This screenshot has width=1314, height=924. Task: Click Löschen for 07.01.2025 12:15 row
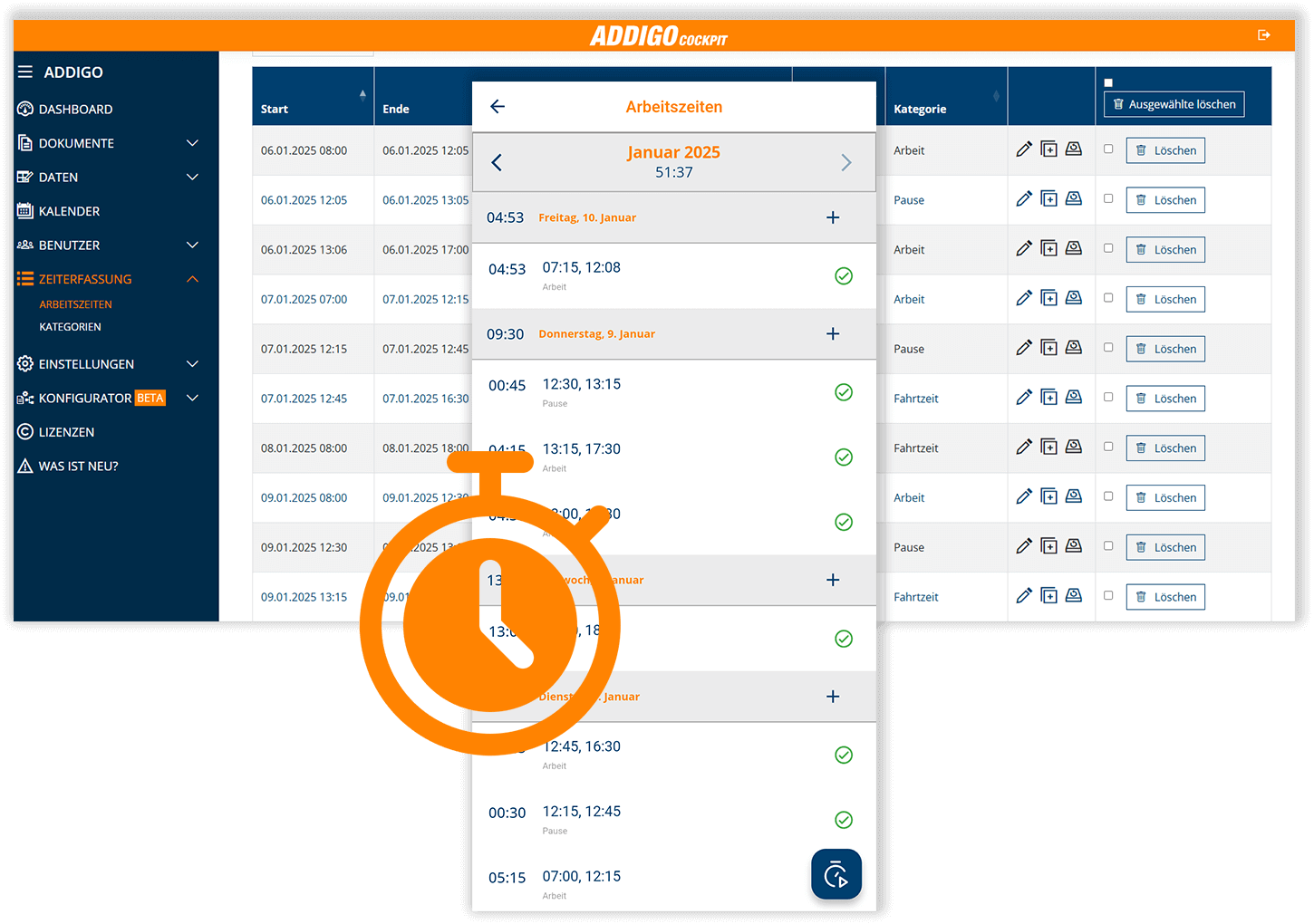(1165, 349)
